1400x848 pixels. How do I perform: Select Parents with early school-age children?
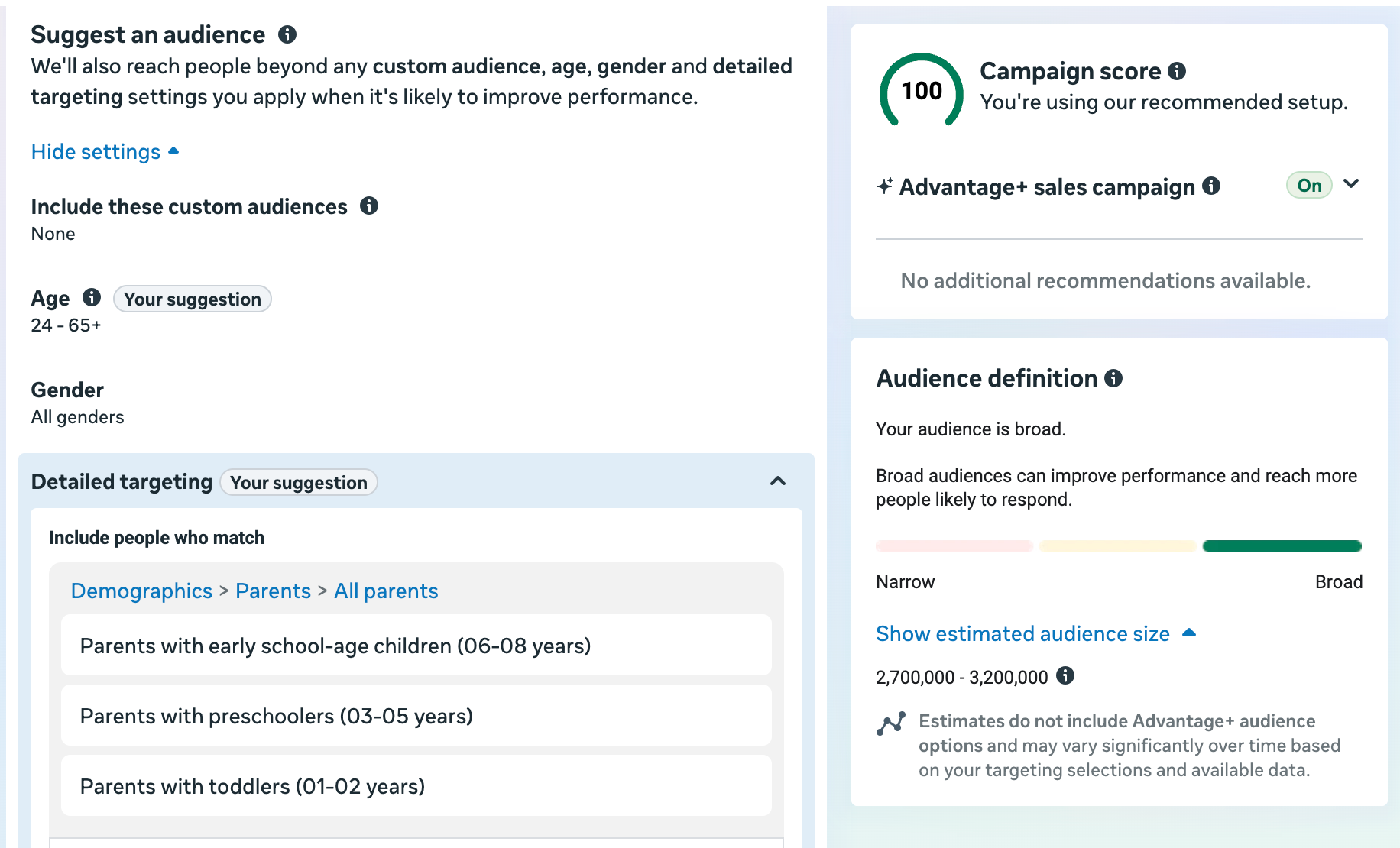(416, 646)
